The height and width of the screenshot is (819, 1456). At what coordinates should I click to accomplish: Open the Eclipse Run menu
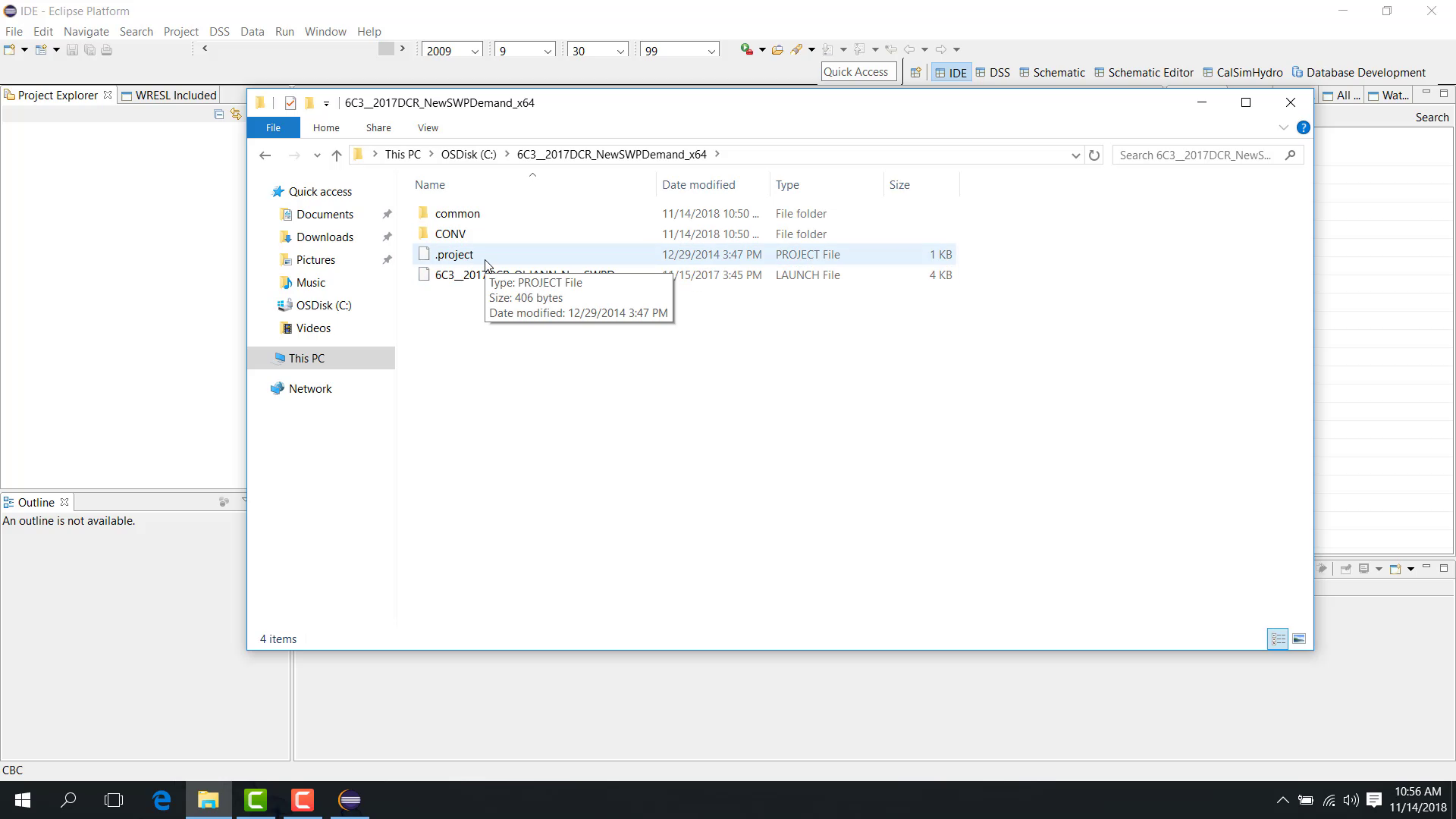(284, 32)
